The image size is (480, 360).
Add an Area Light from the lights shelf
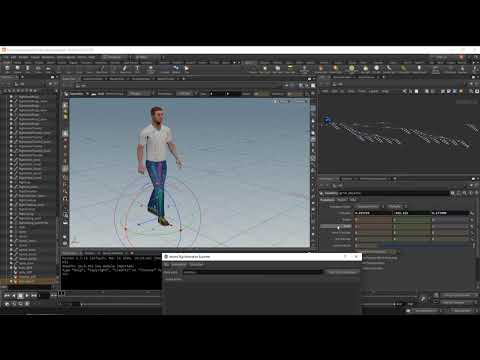tap(290, 69)
